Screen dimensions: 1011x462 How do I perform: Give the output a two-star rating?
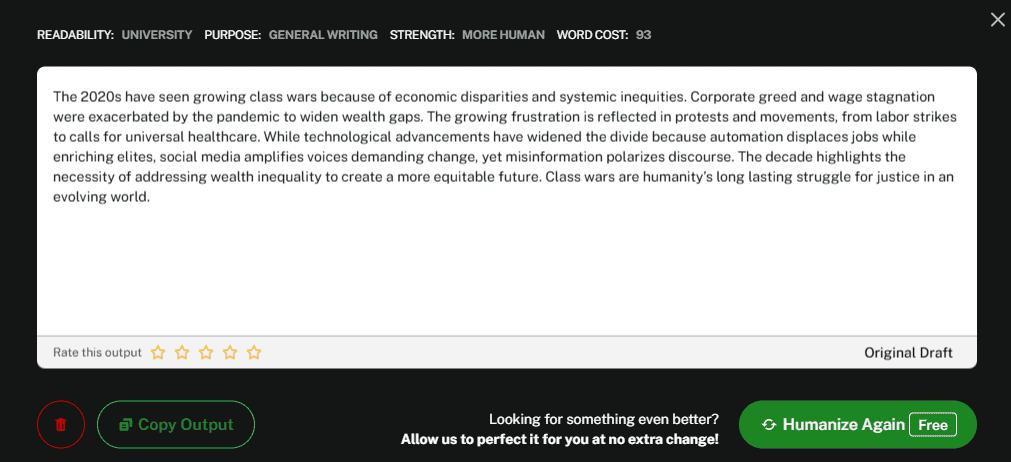(182, 352)
